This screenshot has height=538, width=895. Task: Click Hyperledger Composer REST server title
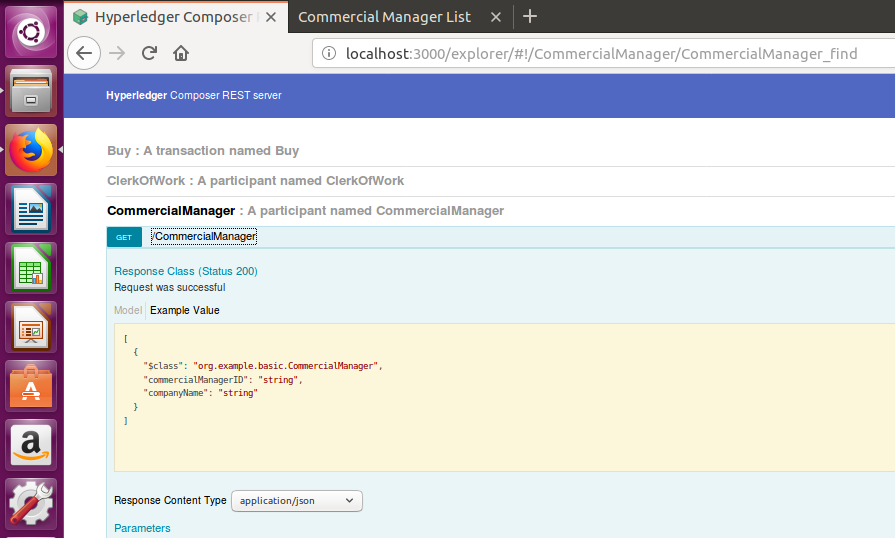click(x=193, y=95)
